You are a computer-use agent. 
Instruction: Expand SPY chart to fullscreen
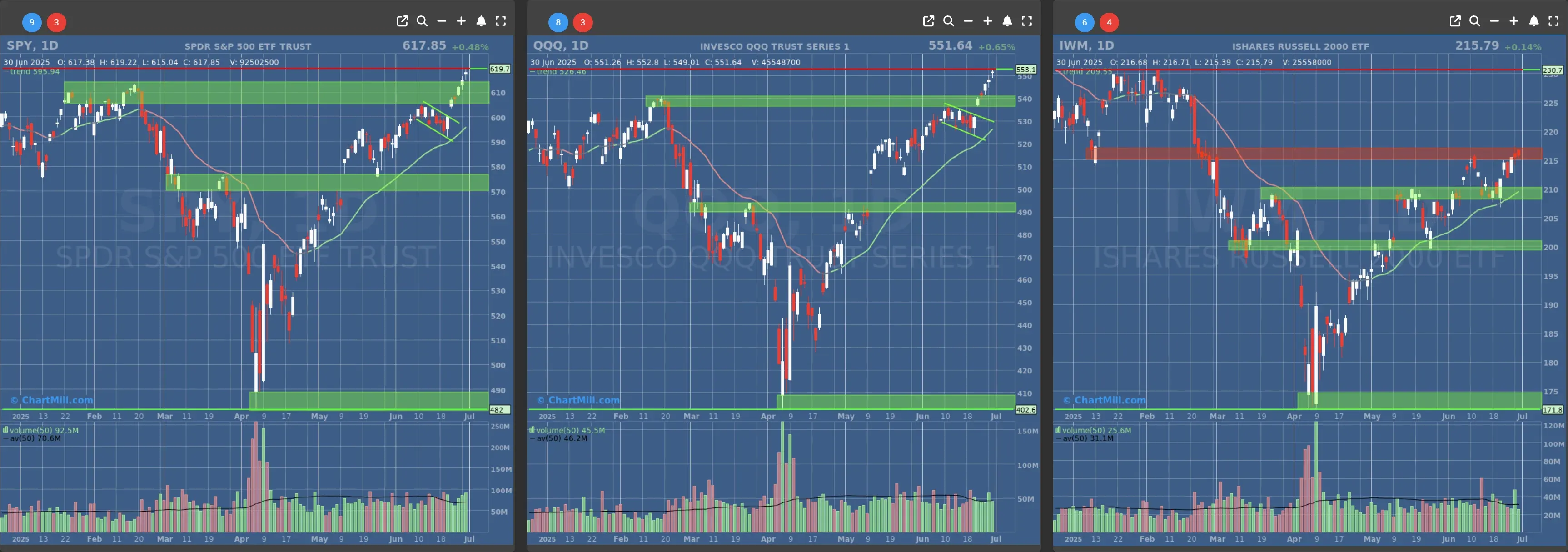pyautogui.click(x=501, y=21)
